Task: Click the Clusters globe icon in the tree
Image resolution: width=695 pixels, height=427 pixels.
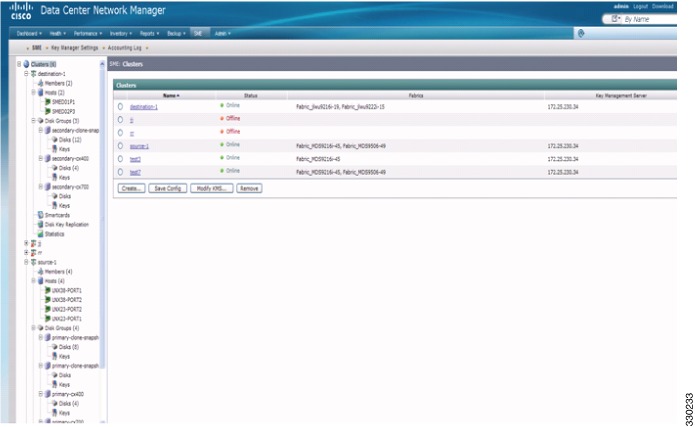Action: coord(26,64)
